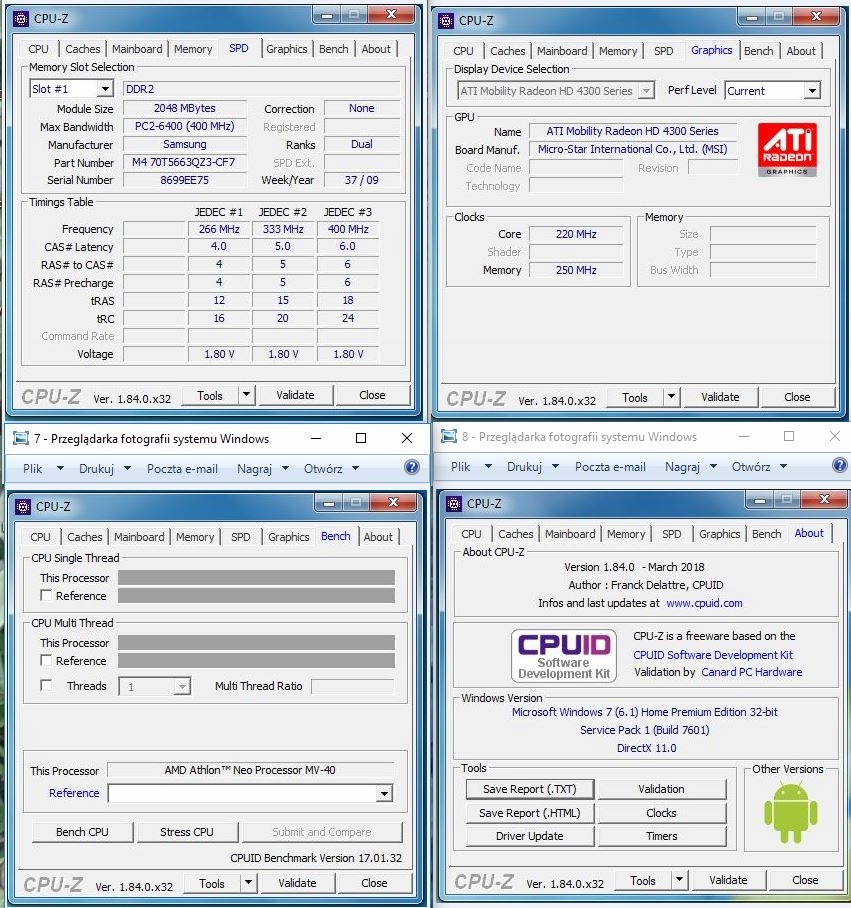This screenshot has width=851, height=908.
Task: Click the CPU-Z app icon in Graphics window title bar
Action: click(446, 21)
